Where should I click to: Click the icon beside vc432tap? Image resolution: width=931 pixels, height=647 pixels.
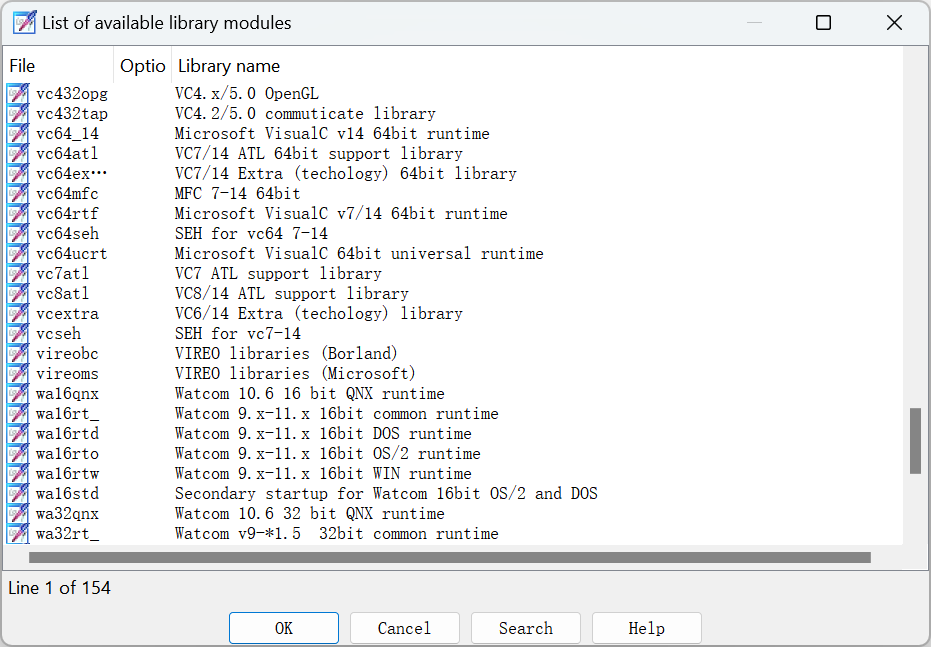tap(18, 114)
